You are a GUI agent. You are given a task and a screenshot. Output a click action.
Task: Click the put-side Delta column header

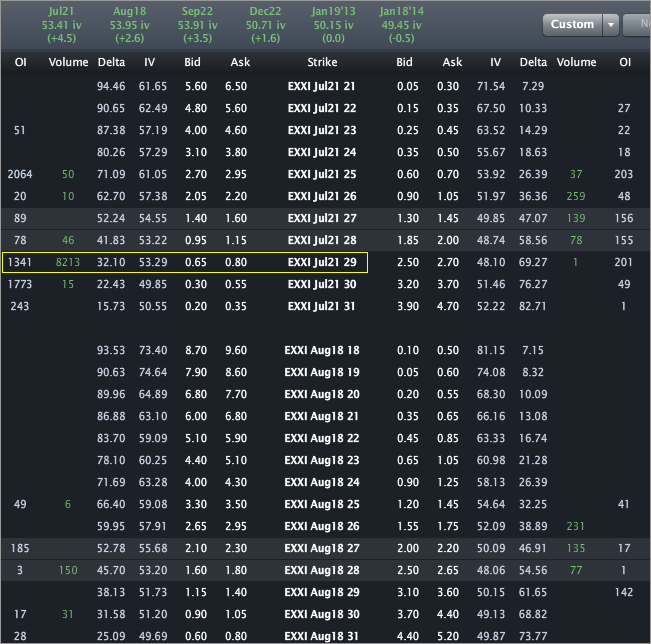tap(533, 62)
